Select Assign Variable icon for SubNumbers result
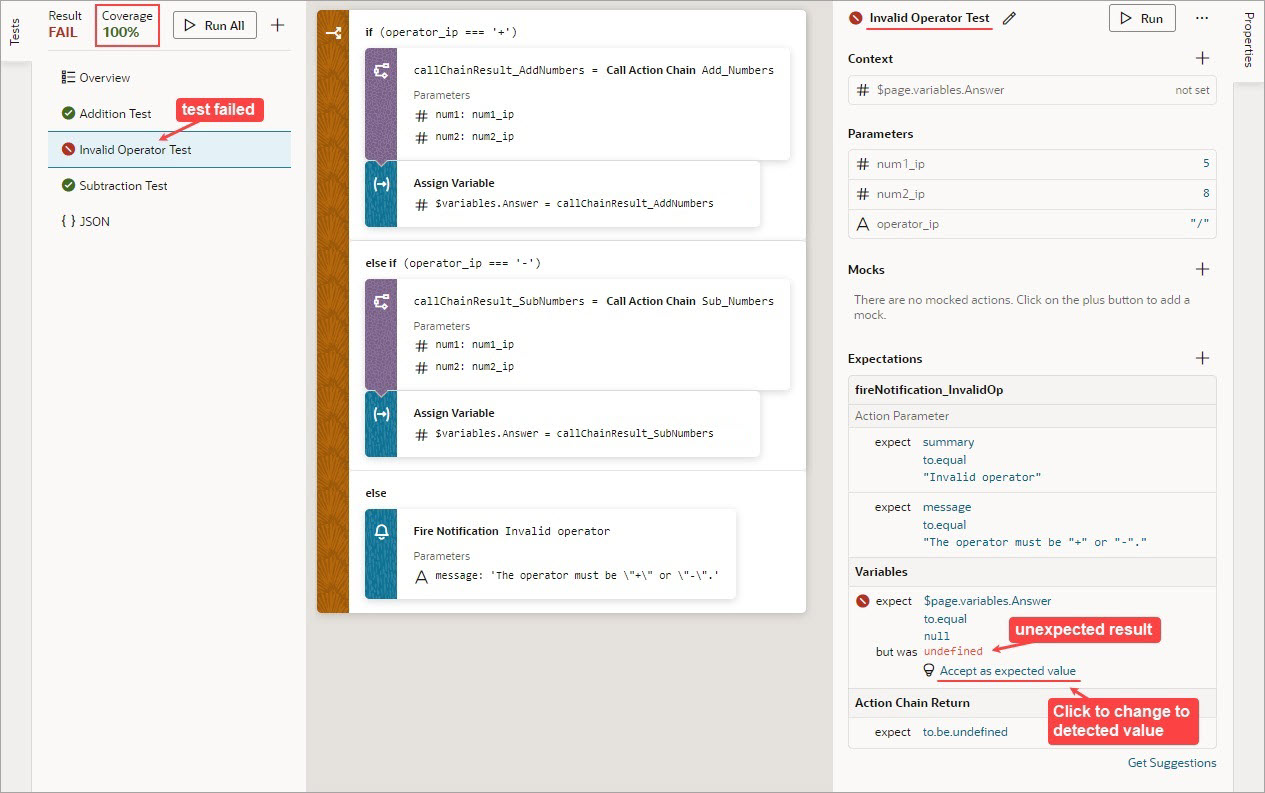Viewport: 1265px width, 793px height. [x=381, y=414]
